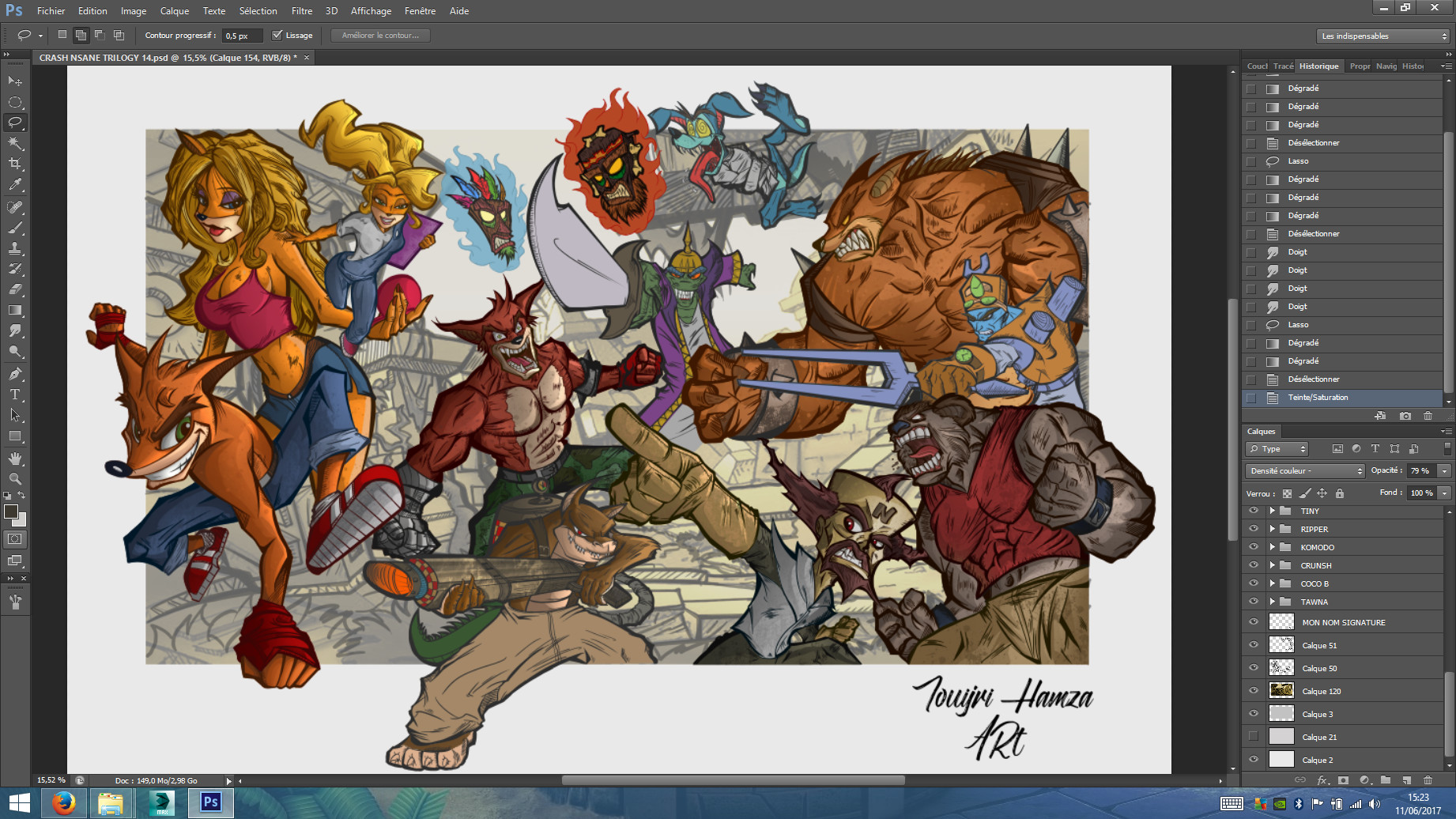The height and width of the screenshot is (819, 1456).
Task: Select the Gradient tool
Action: pos(15,310)
